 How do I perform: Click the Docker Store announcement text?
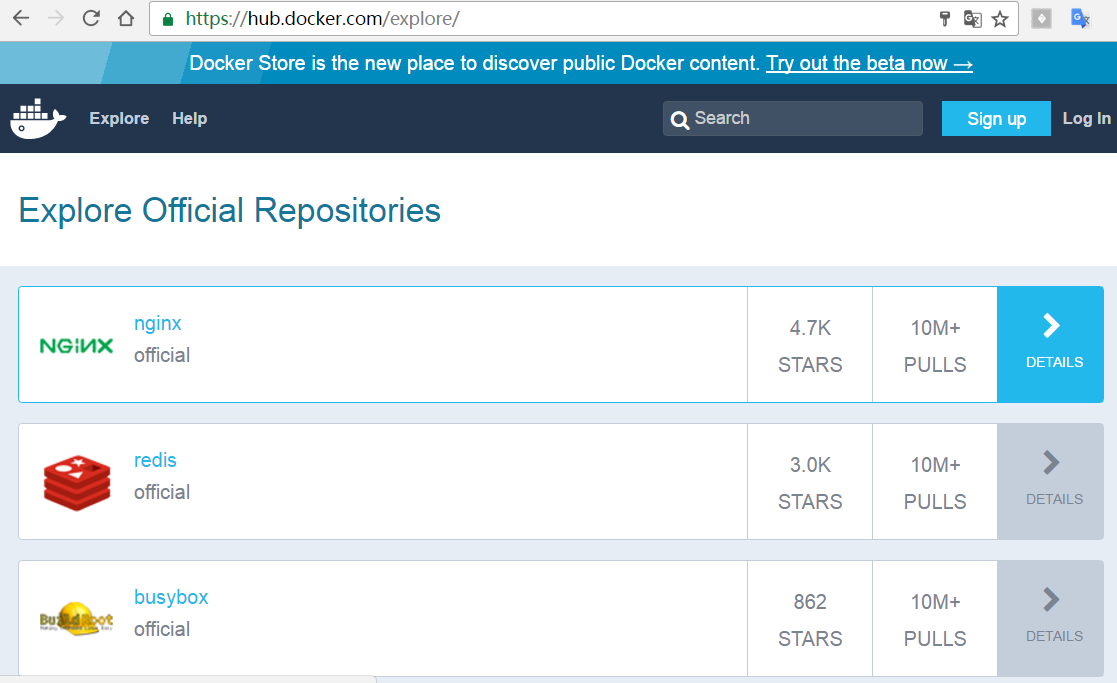point(474,63)
